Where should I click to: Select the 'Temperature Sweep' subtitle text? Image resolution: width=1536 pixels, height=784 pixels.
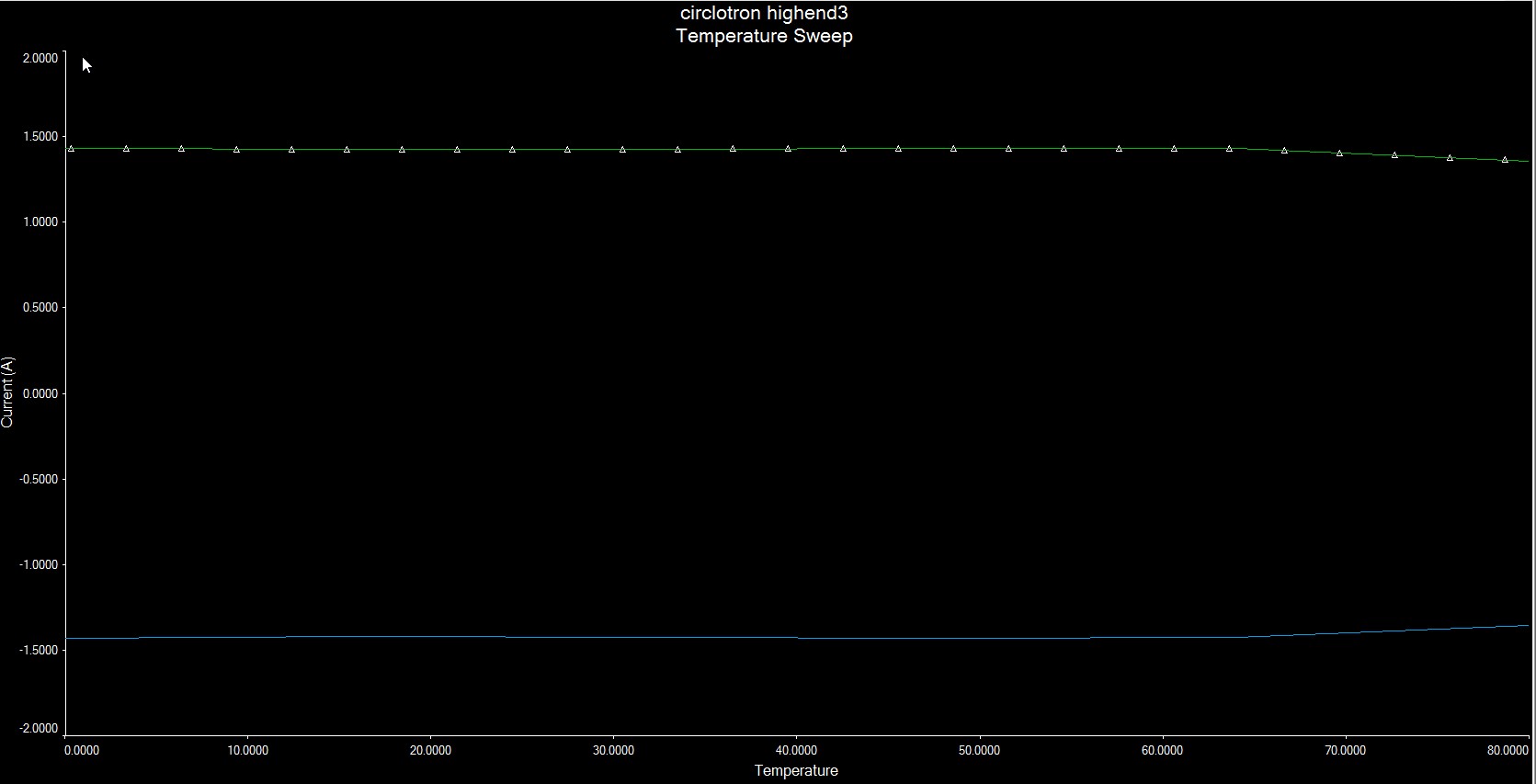tap(764, 36)
